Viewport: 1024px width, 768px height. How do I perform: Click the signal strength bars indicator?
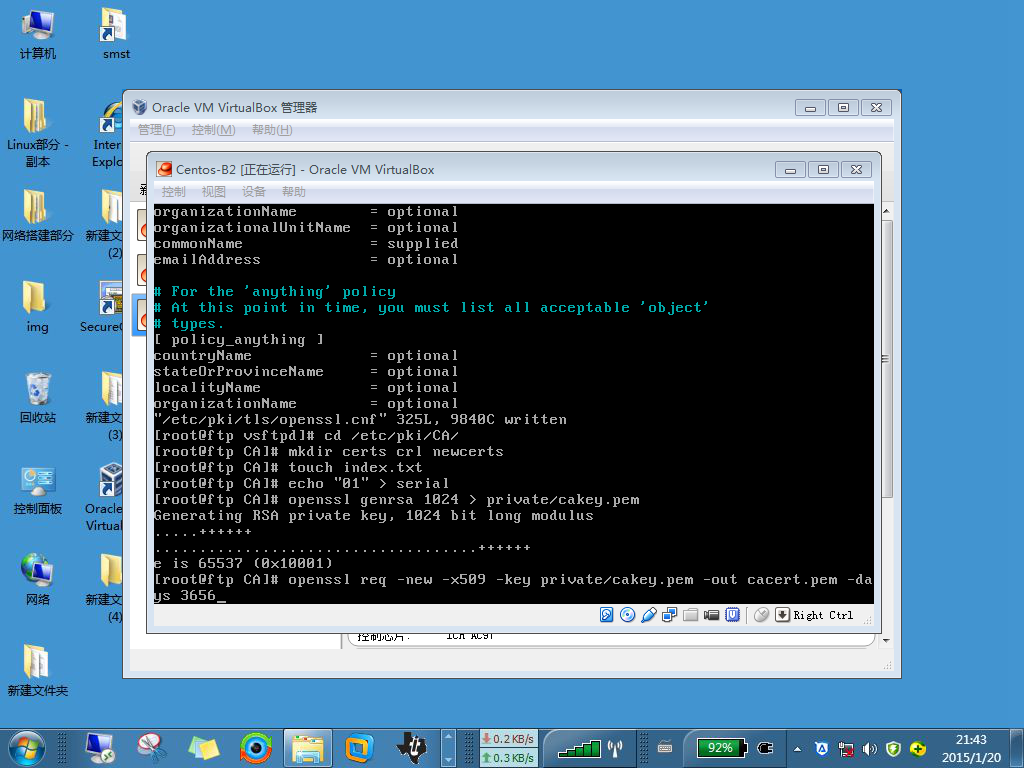click(579, 748)
